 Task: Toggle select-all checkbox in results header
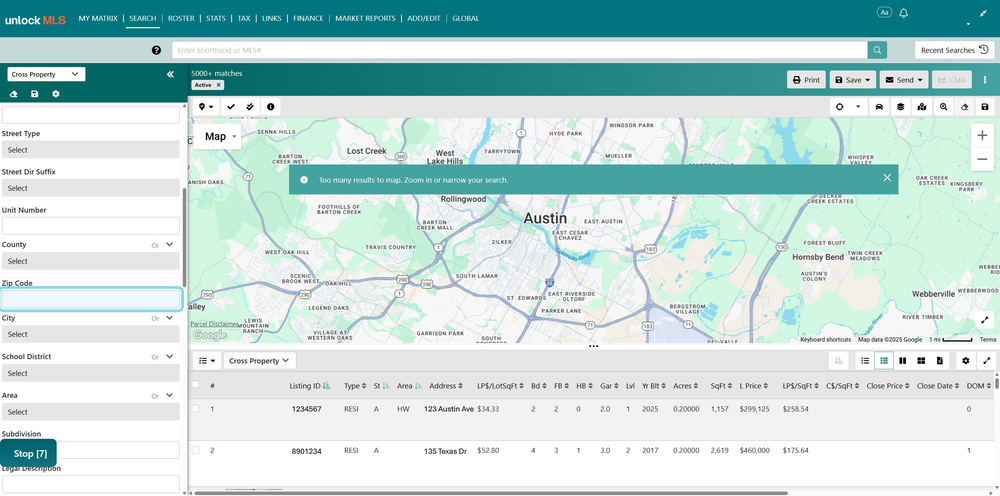pyautogui.click(x=196, y=384)
